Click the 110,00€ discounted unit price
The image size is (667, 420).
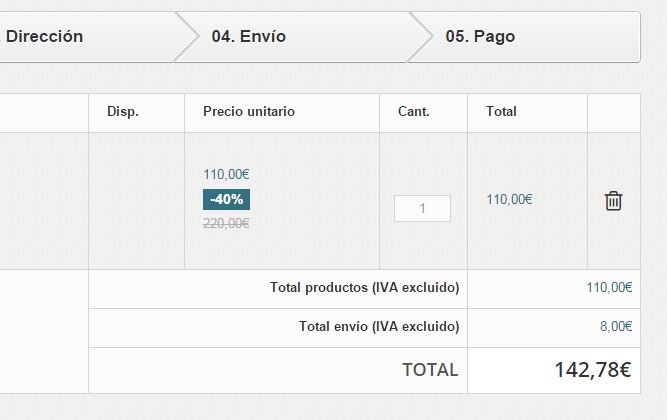[x=226, y=174]
